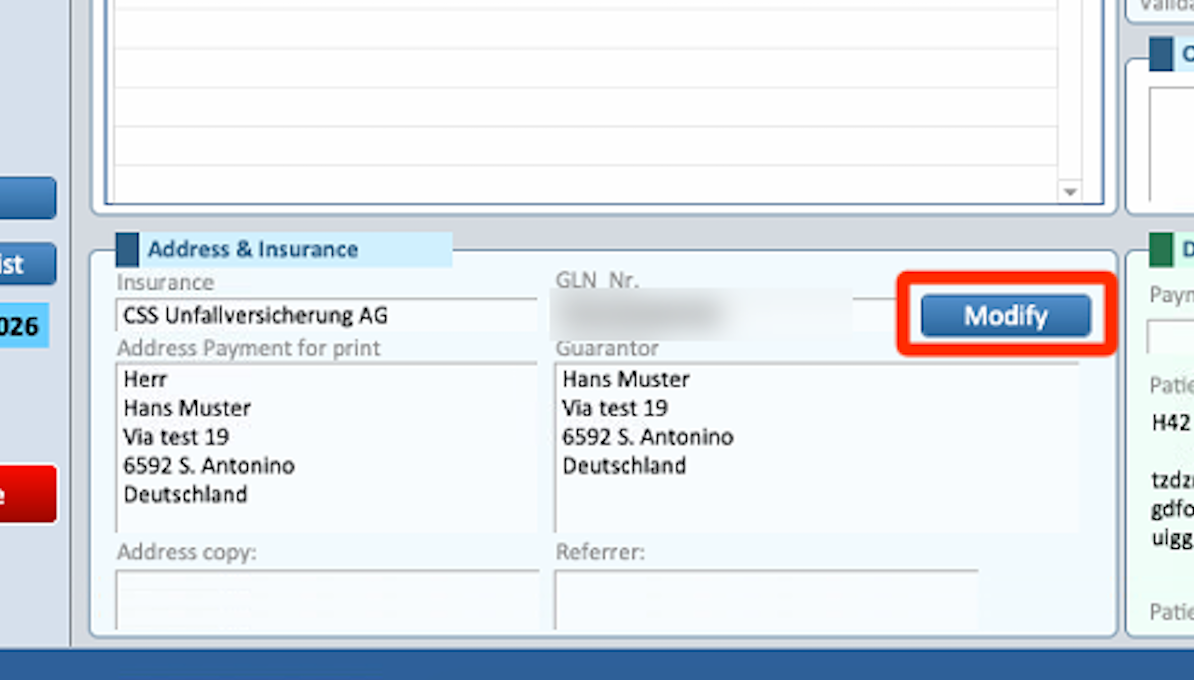Click the Address & Insurance section title
This screenshot has height=680, width=1194.
[x=252, y=249]
